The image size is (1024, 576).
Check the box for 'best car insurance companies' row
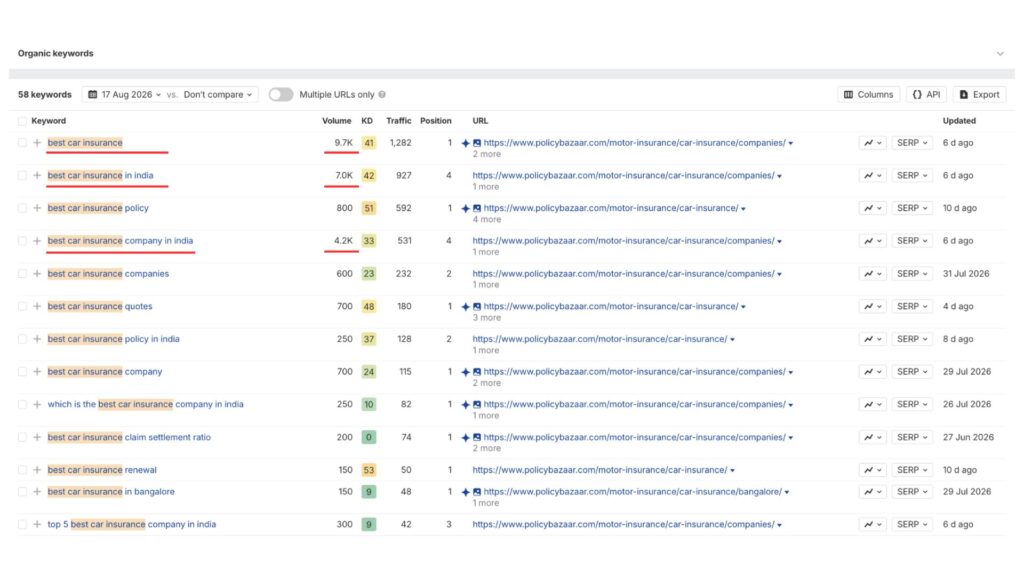tap(22, 274)
